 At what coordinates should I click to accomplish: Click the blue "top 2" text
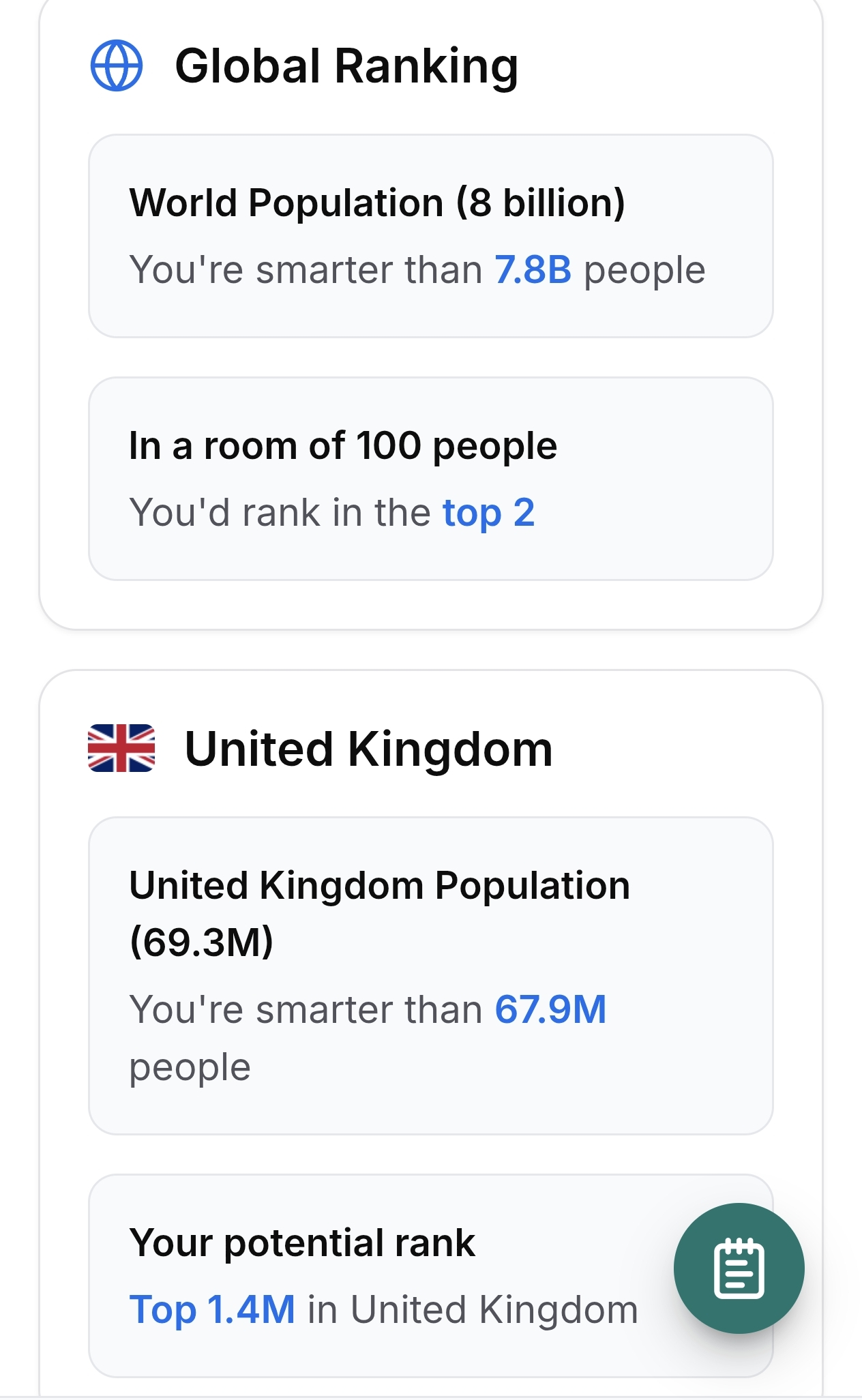(488, 512)
